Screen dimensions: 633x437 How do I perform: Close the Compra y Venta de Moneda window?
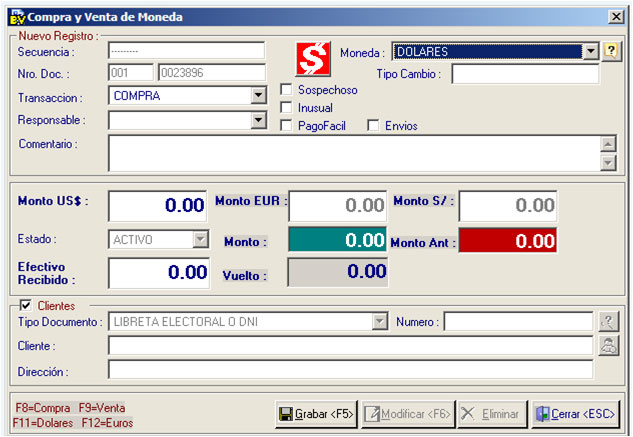coord(616,17)
